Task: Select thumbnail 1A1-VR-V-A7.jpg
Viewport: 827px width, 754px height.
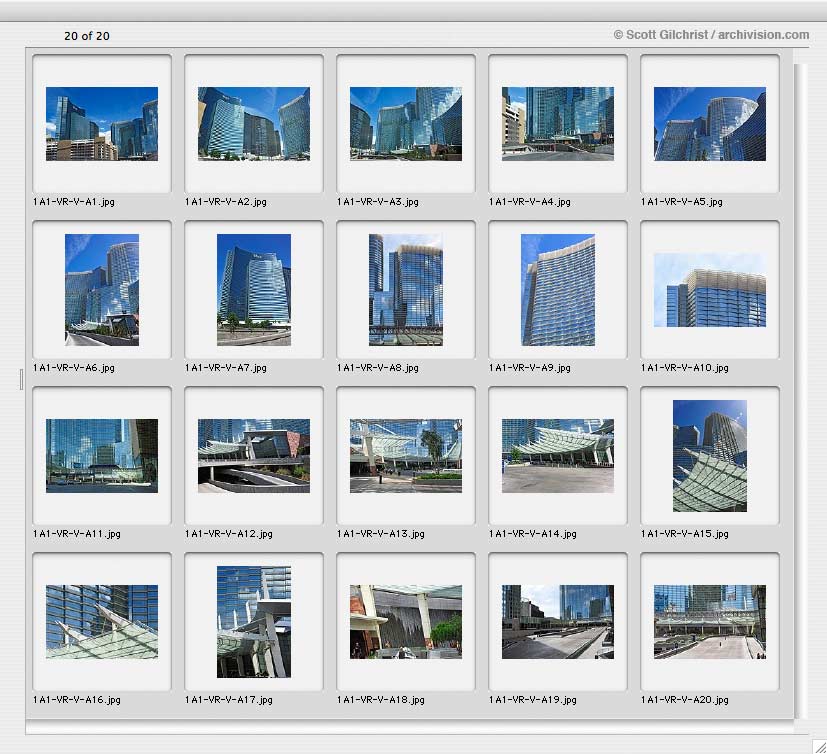Action: point(254,290)
